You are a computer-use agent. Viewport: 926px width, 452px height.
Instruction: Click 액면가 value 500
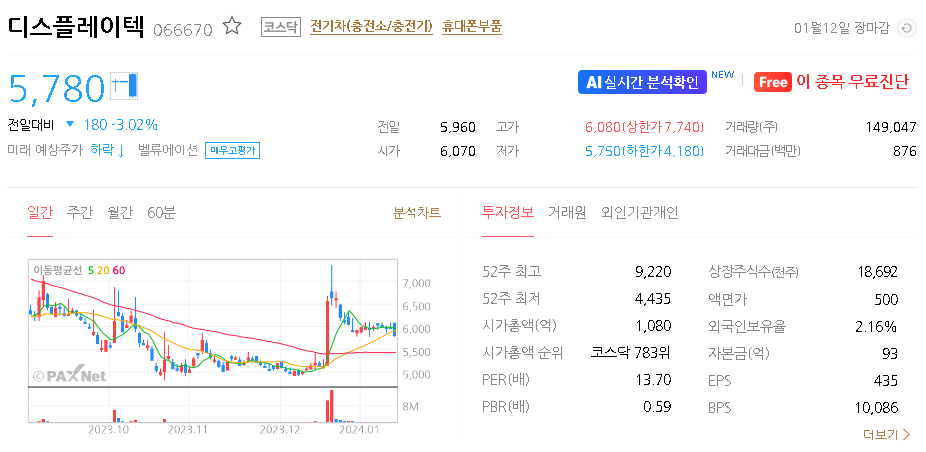point(886,299)
